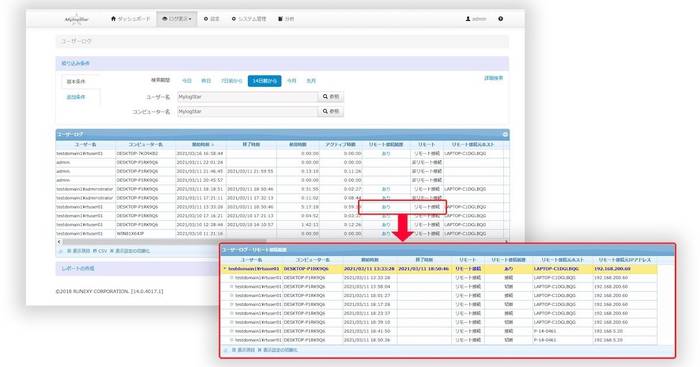
Task: Expand the ログ表示 dropdown menu
Action: tap(177, 19)
